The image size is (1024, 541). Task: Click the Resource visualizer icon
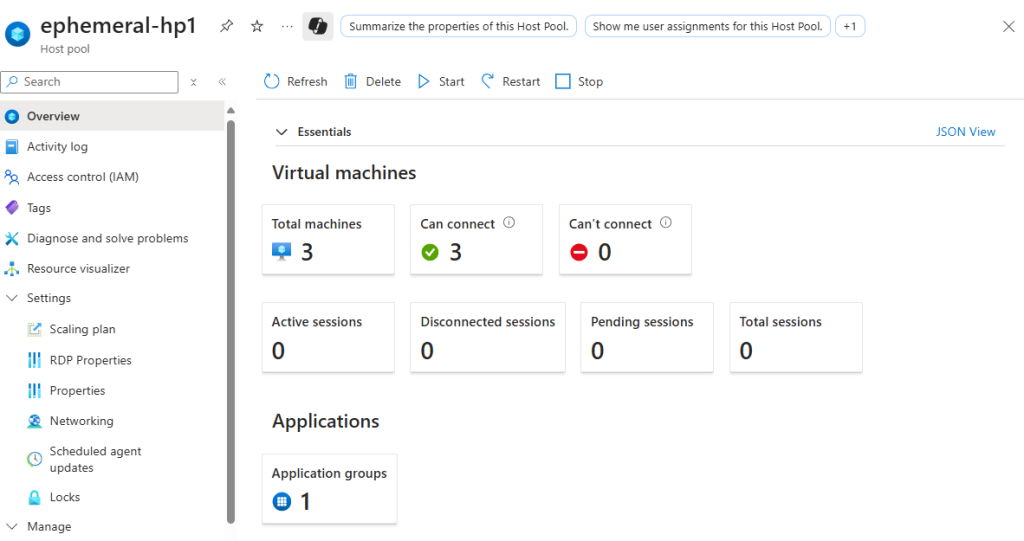coord(12,269)
